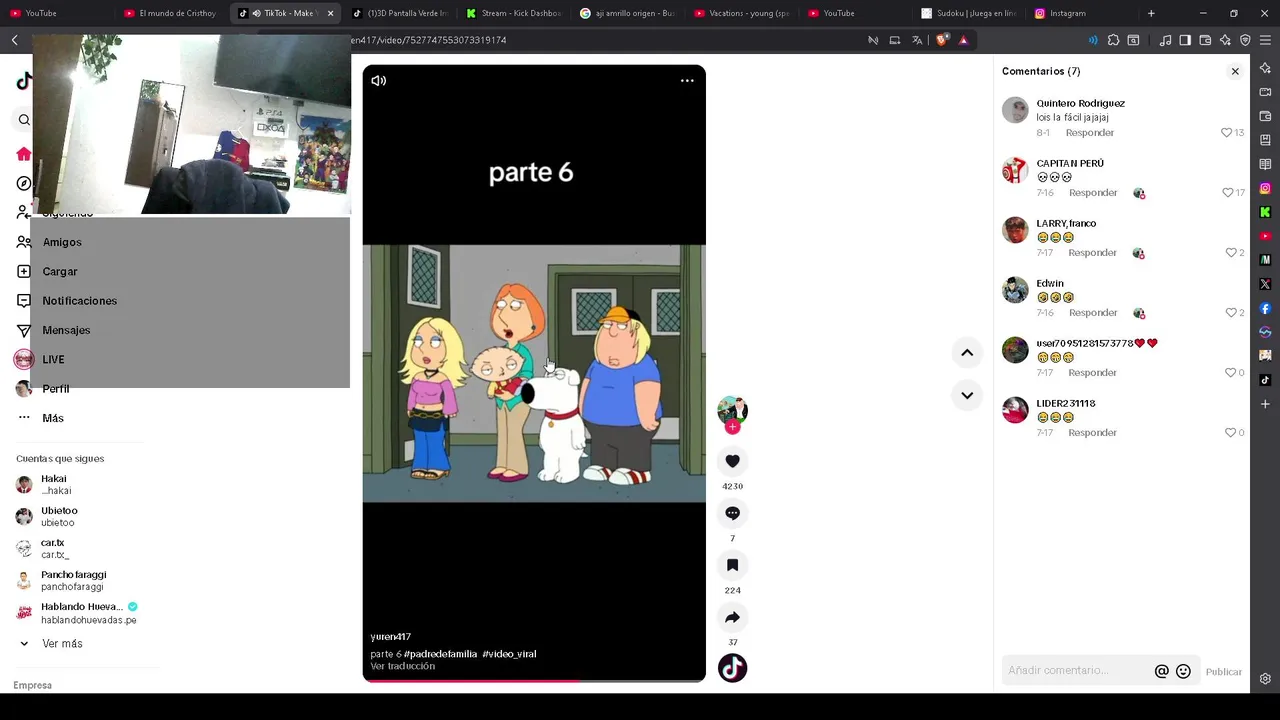Go to next video with down chevron

(967, 395)
